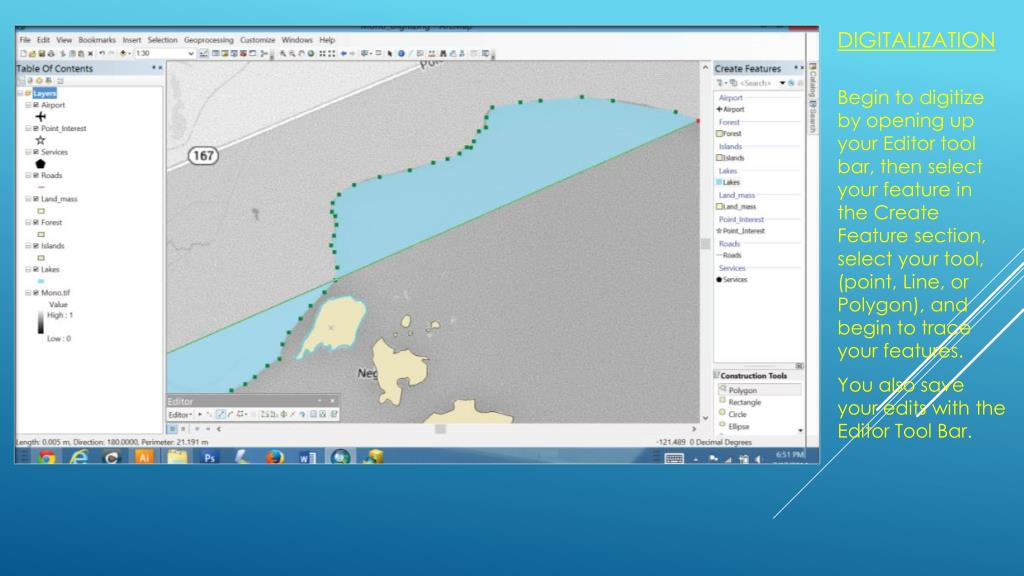Toggle the Services layer checkbox

tap(36, 152)
